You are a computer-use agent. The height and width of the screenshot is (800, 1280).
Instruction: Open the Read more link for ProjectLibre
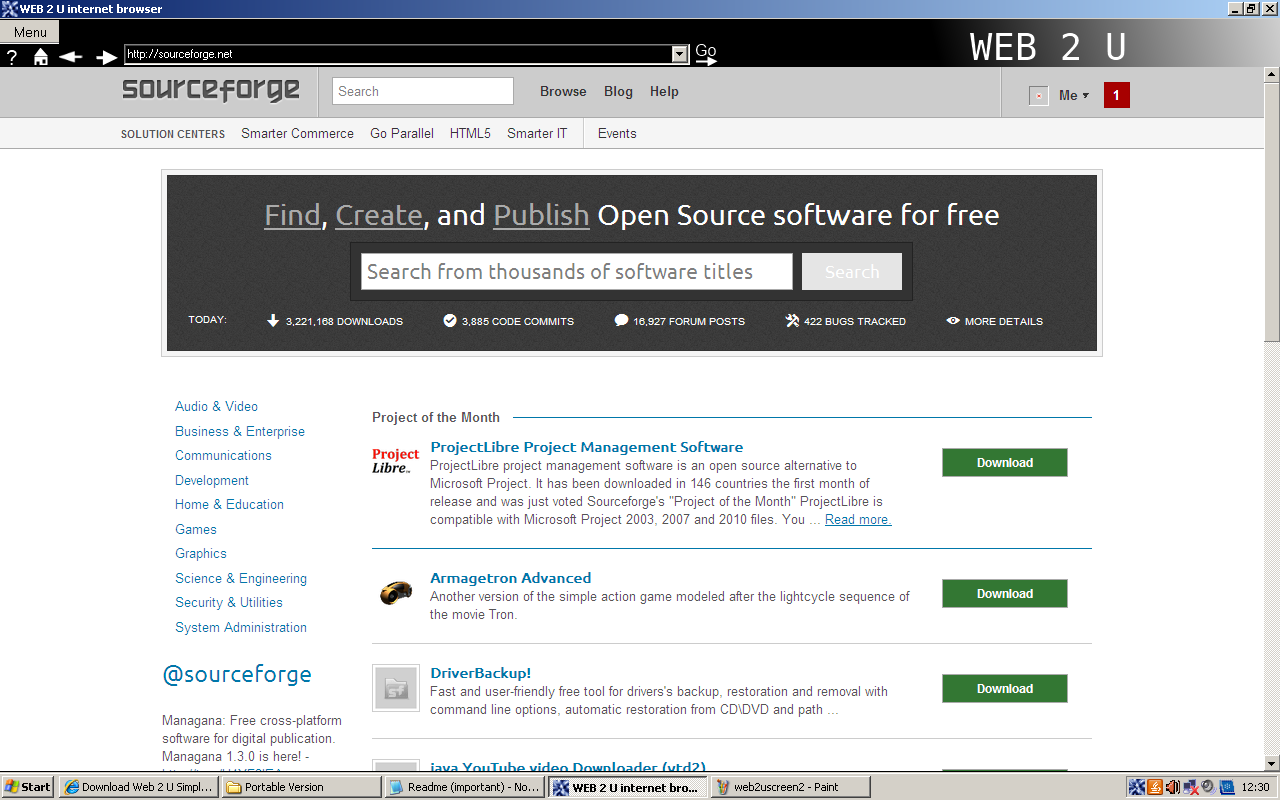[x=857, y=519]
